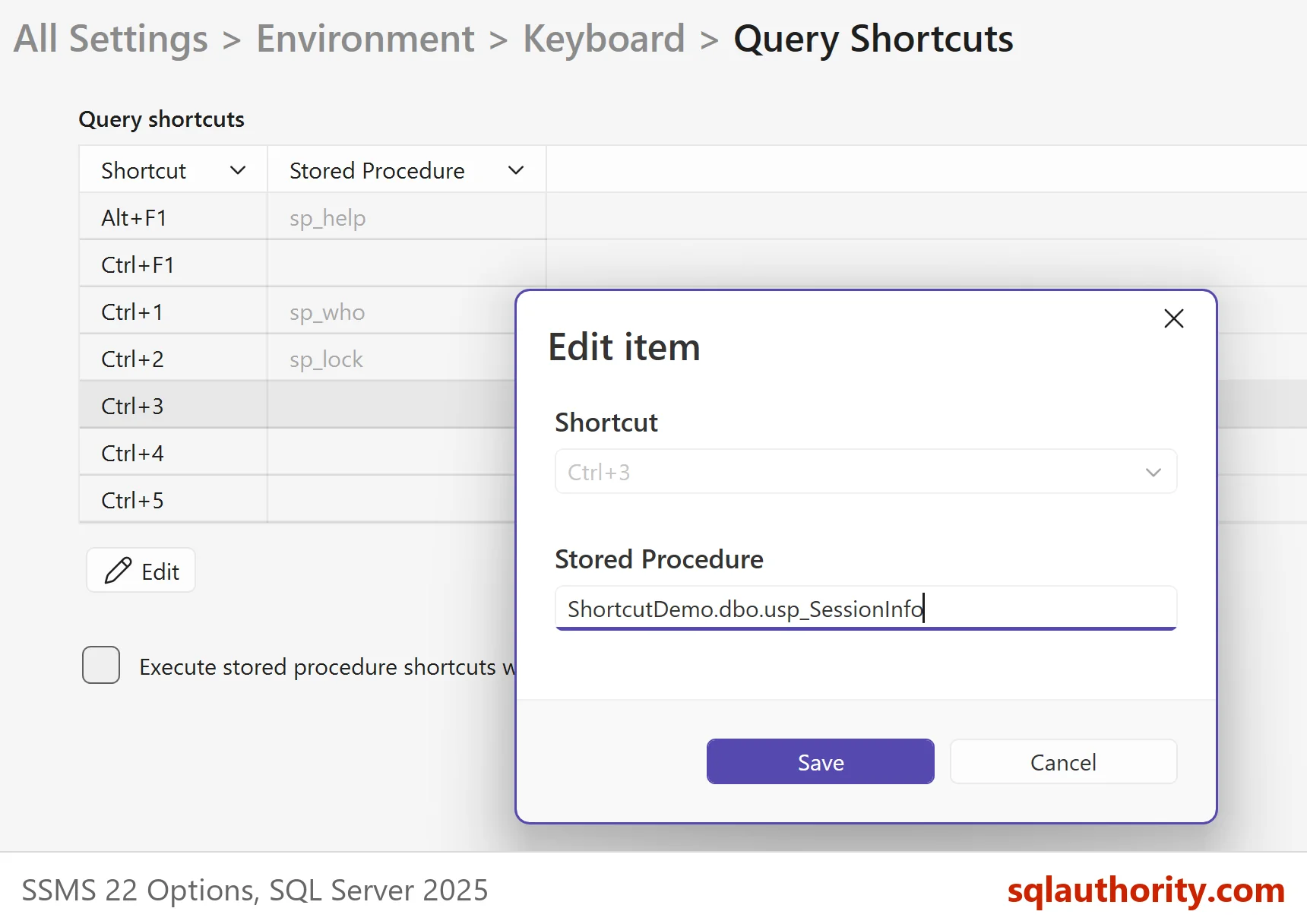Focus the Stored Procedure text field
Screen dimensions: 1307x924
coord(866,608)
